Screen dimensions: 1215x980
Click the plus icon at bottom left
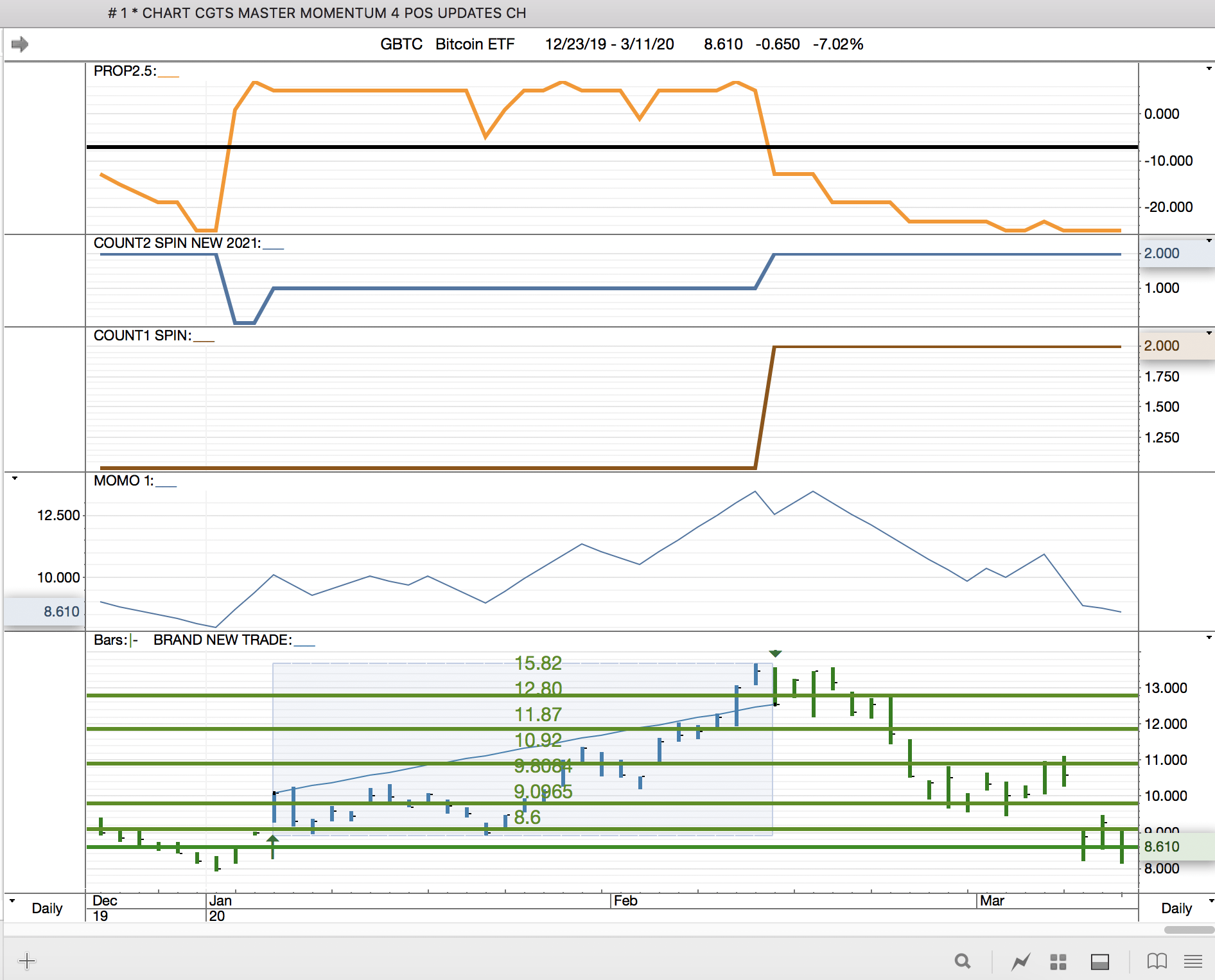point(27,961)
